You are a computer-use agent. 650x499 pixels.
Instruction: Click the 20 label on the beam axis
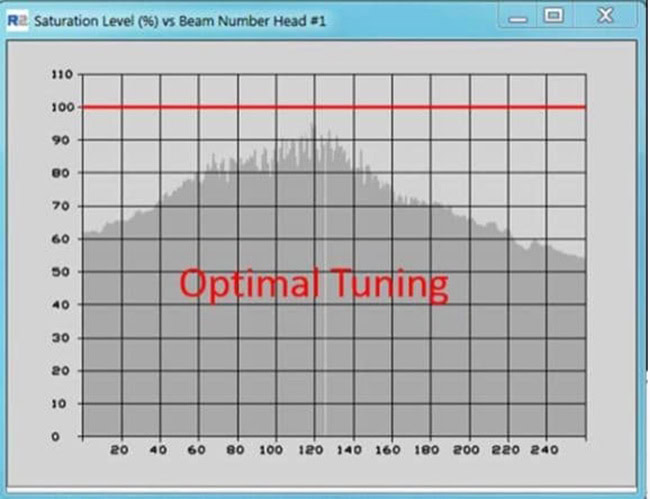pyautogui.click(x=119, y=451)
